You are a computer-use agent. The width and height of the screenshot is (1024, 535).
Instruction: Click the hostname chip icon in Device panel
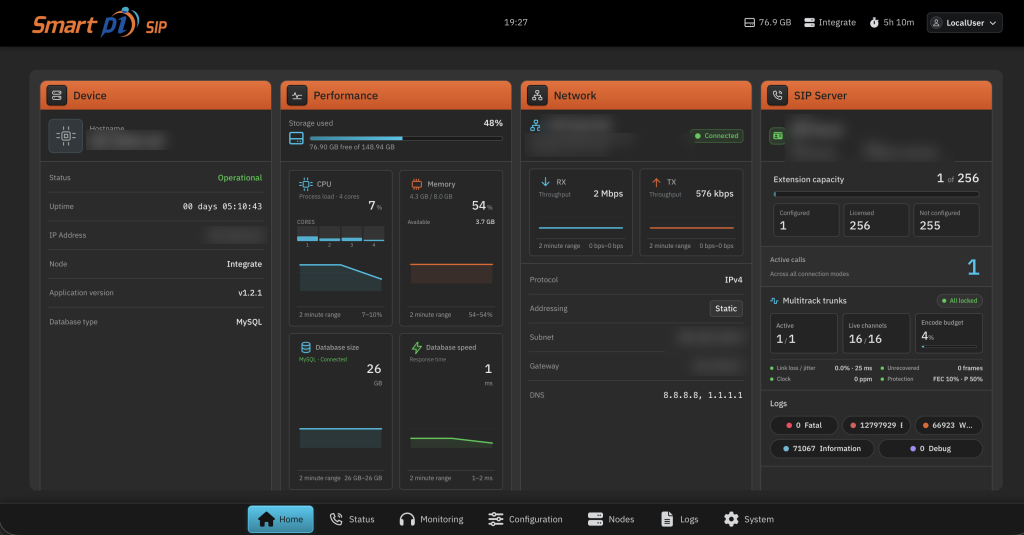(x=66, y=136)
